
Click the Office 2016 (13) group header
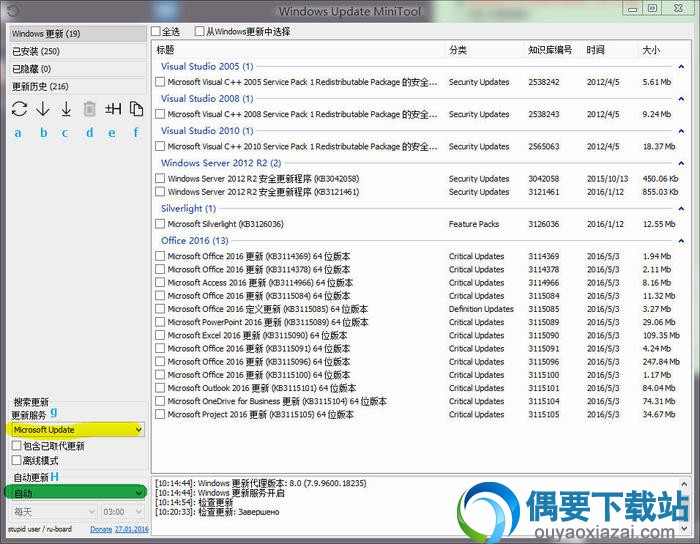pyautogui.click(x=195, y=241)
